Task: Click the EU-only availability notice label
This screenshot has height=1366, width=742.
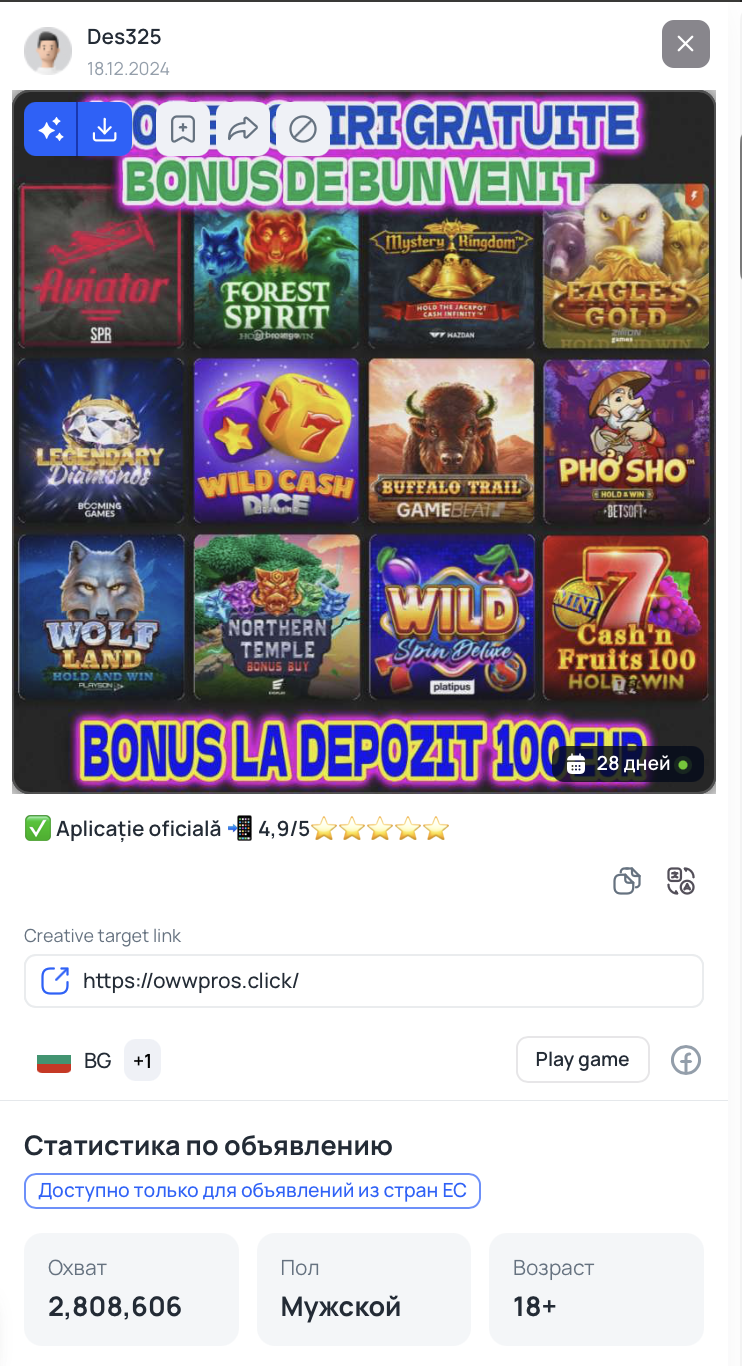Action: [252, 1191]
